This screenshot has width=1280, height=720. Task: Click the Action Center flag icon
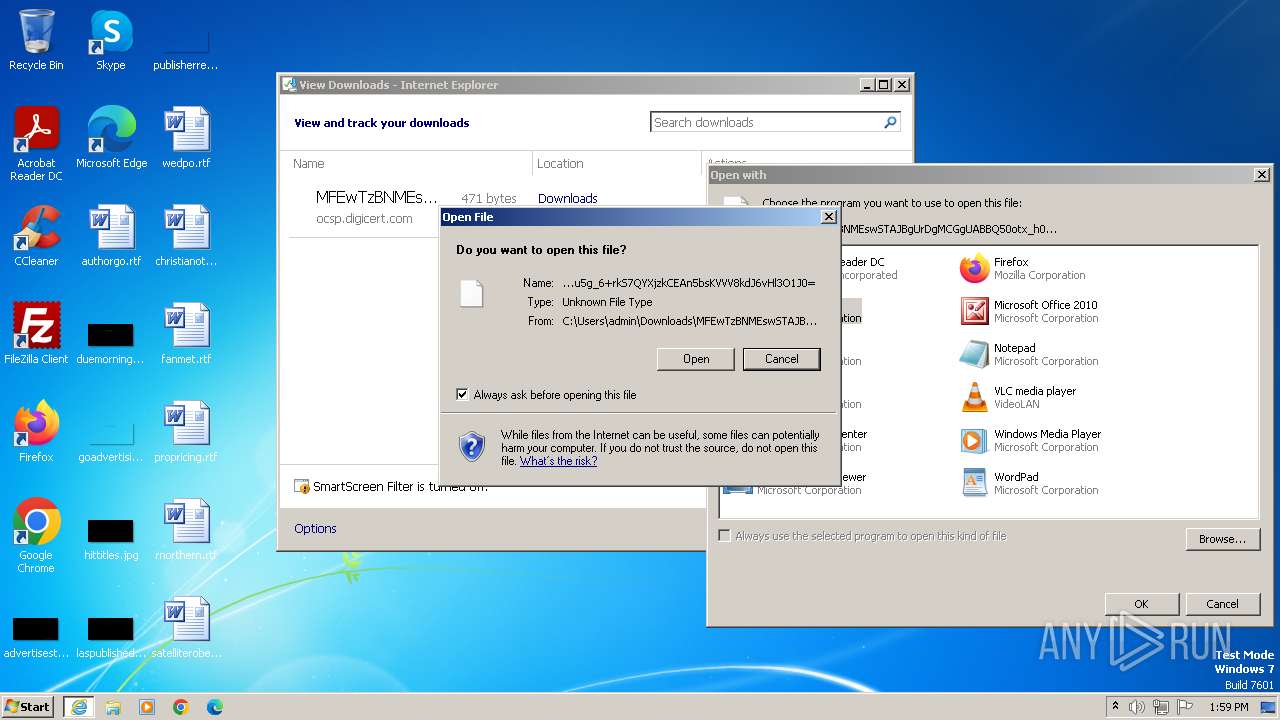(x=1184, y=707)
